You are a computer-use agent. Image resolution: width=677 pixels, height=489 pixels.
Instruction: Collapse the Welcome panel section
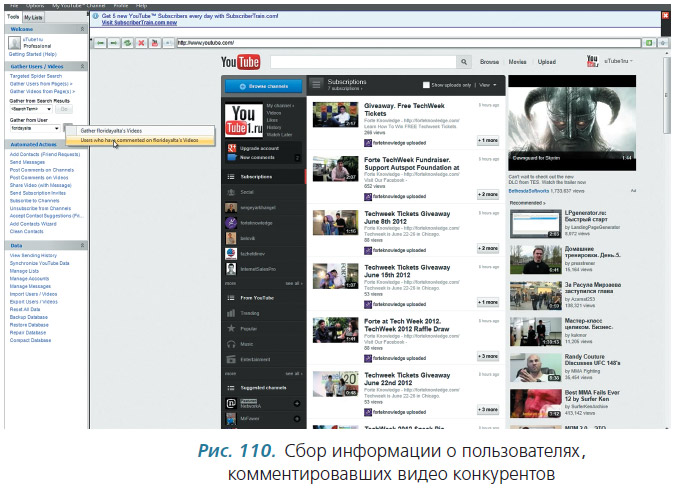(82, 29)
